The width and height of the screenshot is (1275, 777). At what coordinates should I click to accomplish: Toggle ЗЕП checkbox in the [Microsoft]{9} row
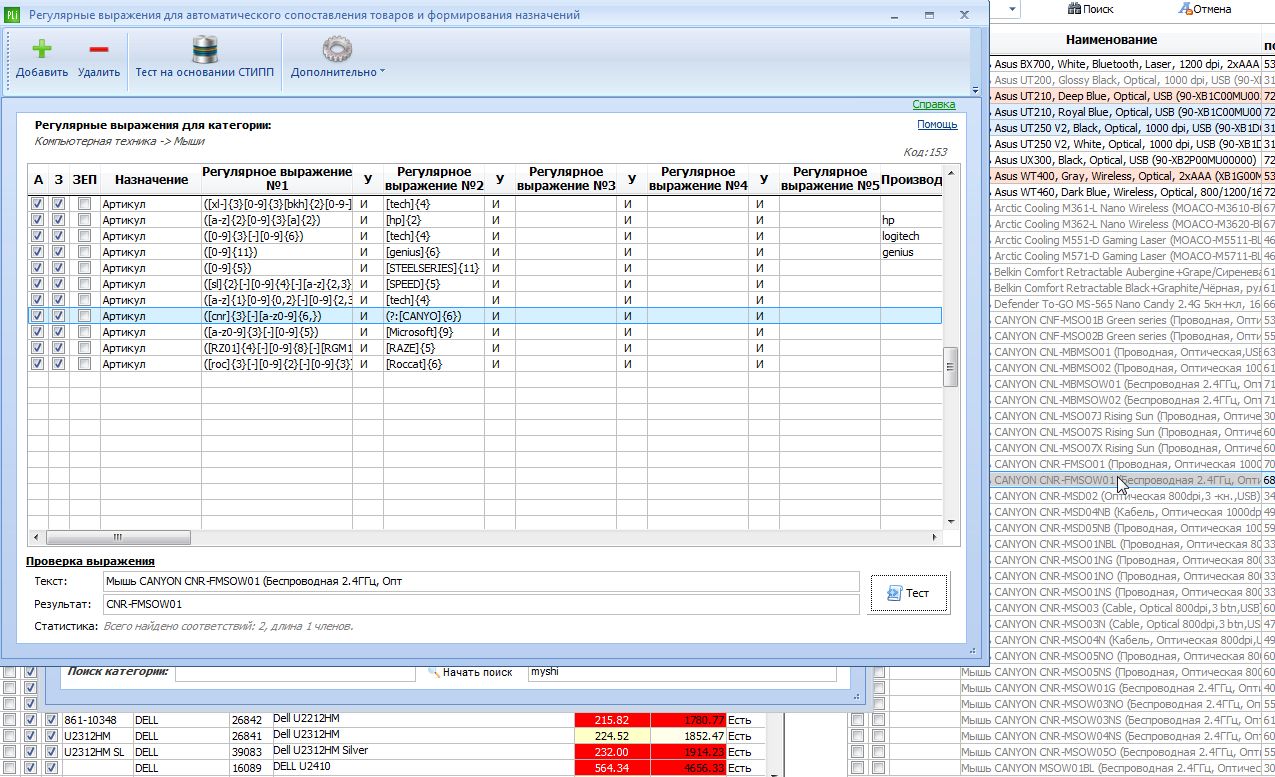(85, 332)
